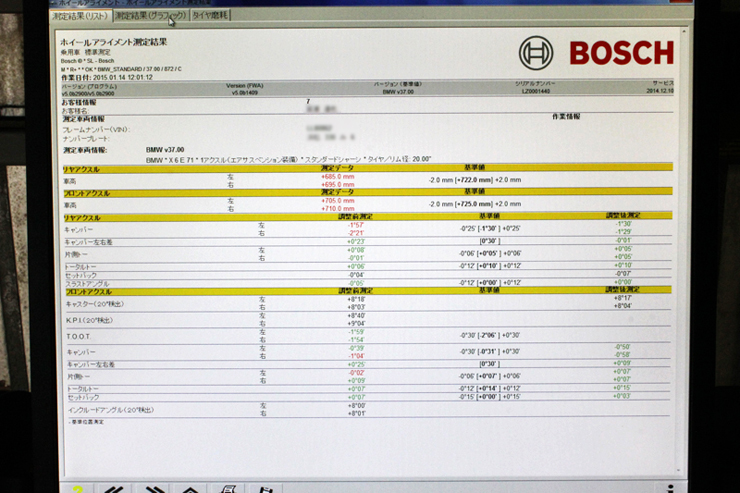Click Version (FWA) value v5.0b1409
The width and height of the screenshot is (740, 493).
pos(244,93)
